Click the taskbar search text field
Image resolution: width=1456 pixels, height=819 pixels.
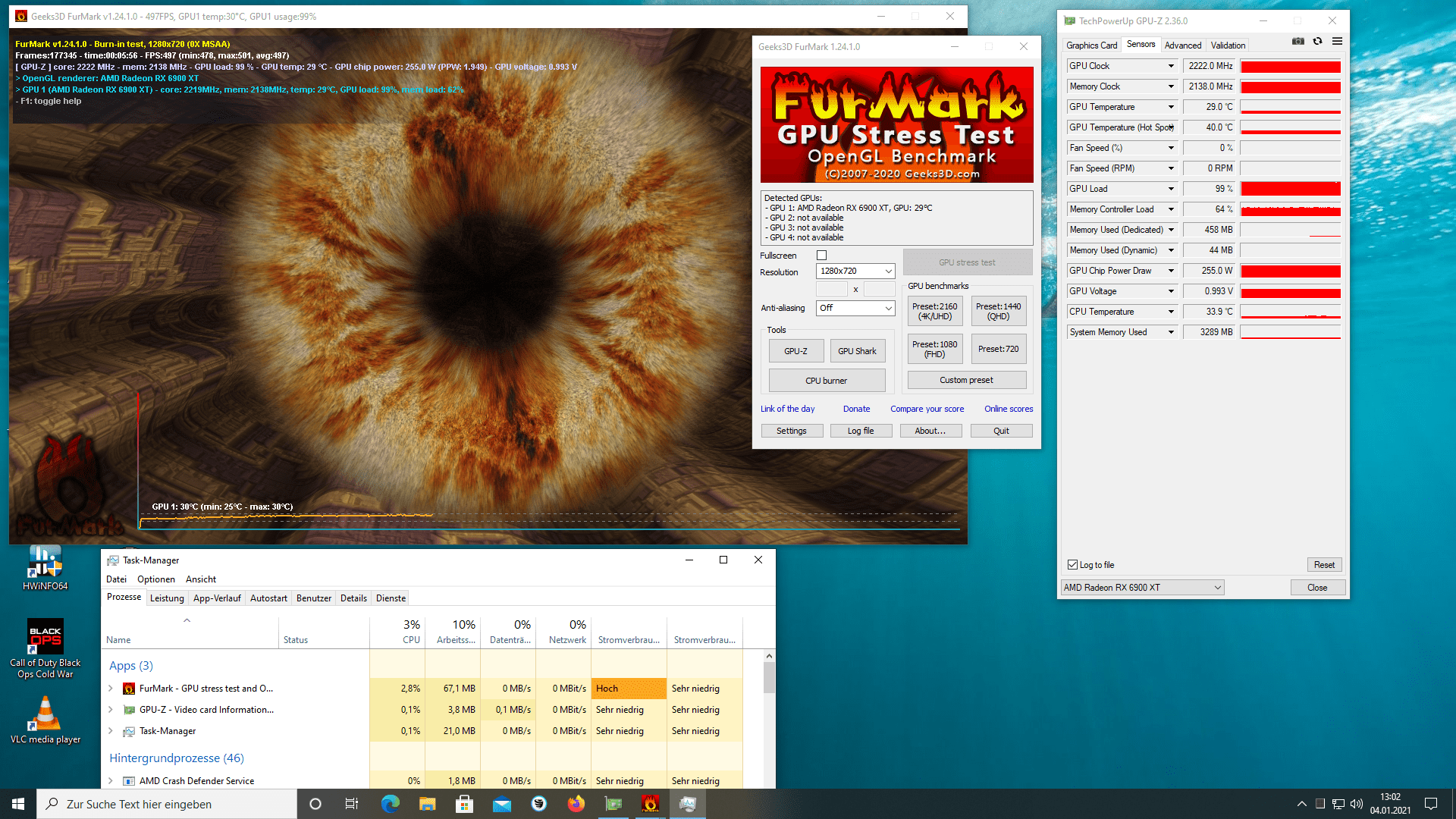tap(167, 804)
